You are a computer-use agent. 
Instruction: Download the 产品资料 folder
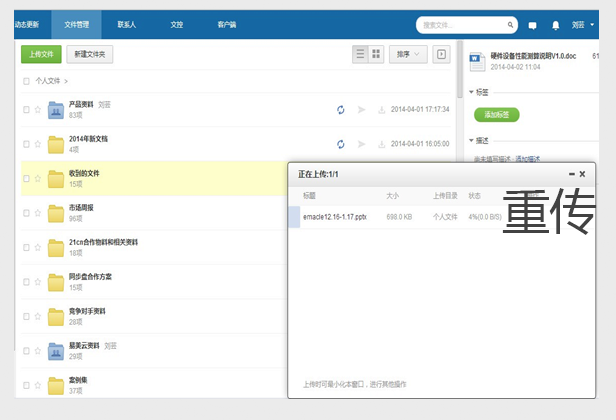381,109
